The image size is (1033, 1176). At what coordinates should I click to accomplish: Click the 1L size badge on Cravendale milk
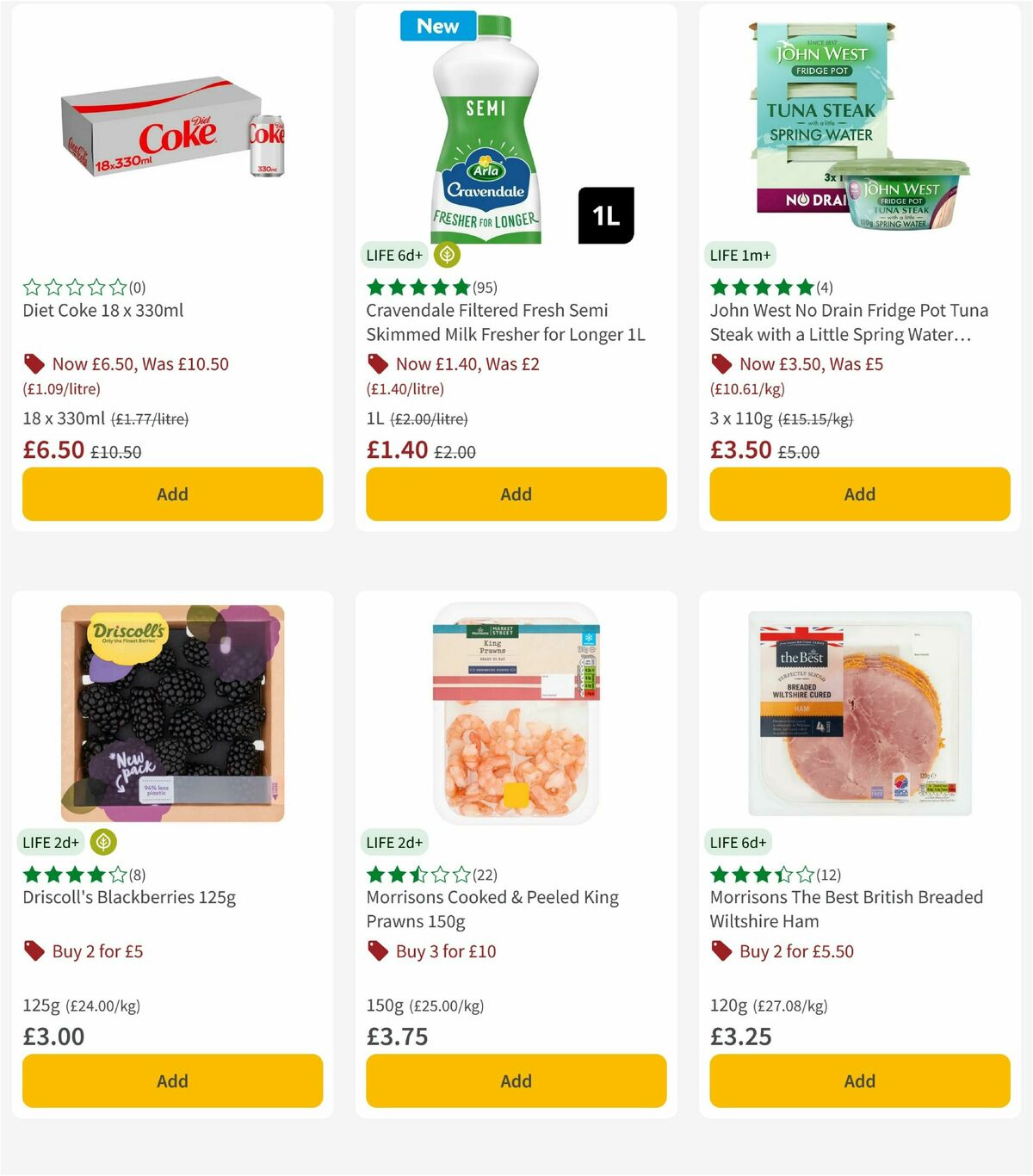tap(609, 215)
